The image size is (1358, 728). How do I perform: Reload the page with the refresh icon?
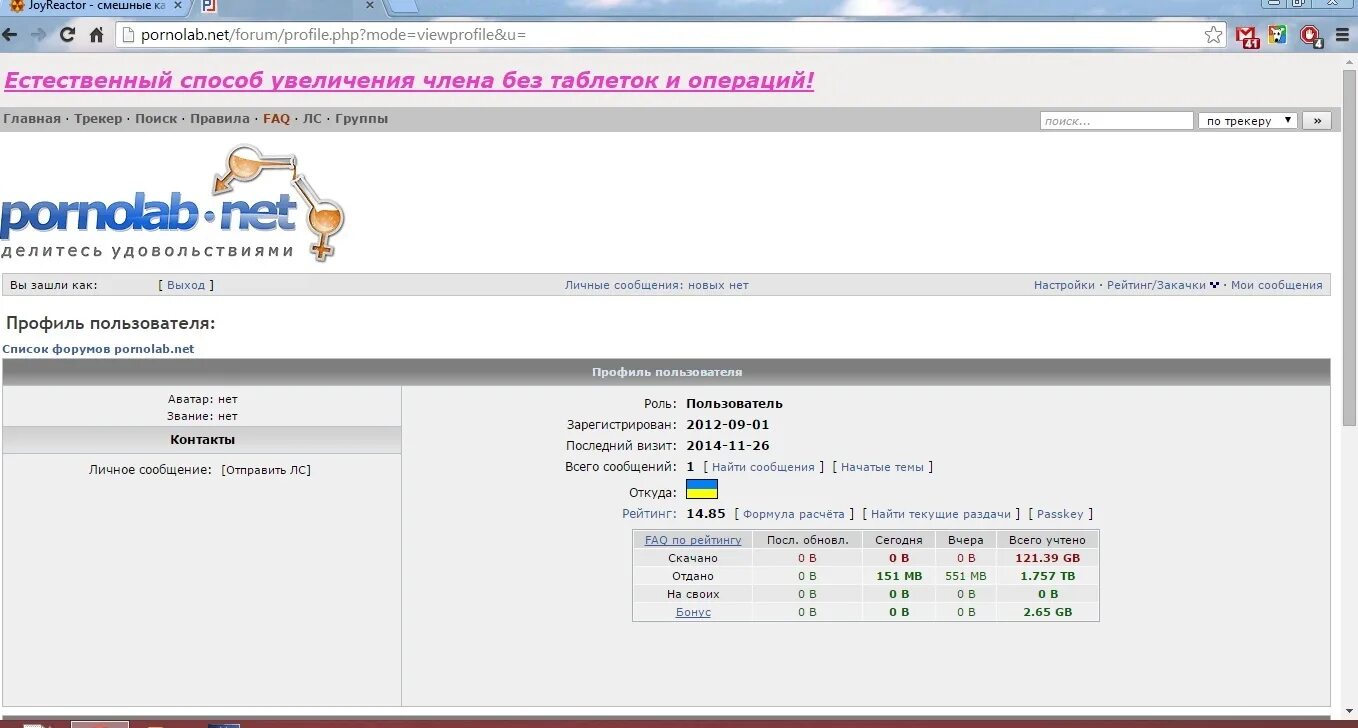click(68, 35)
